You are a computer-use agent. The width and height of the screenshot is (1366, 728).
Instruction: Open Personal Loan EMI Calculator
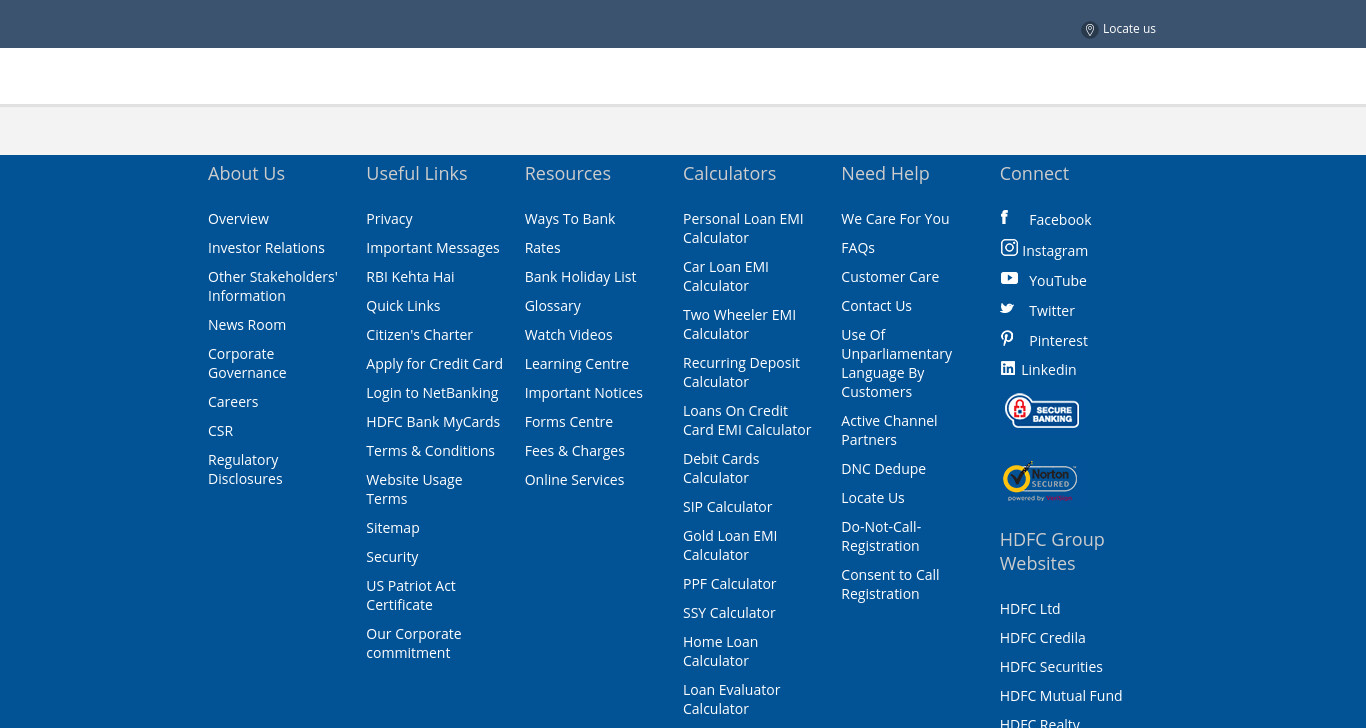pyautogui.click(x=743, y=228)
